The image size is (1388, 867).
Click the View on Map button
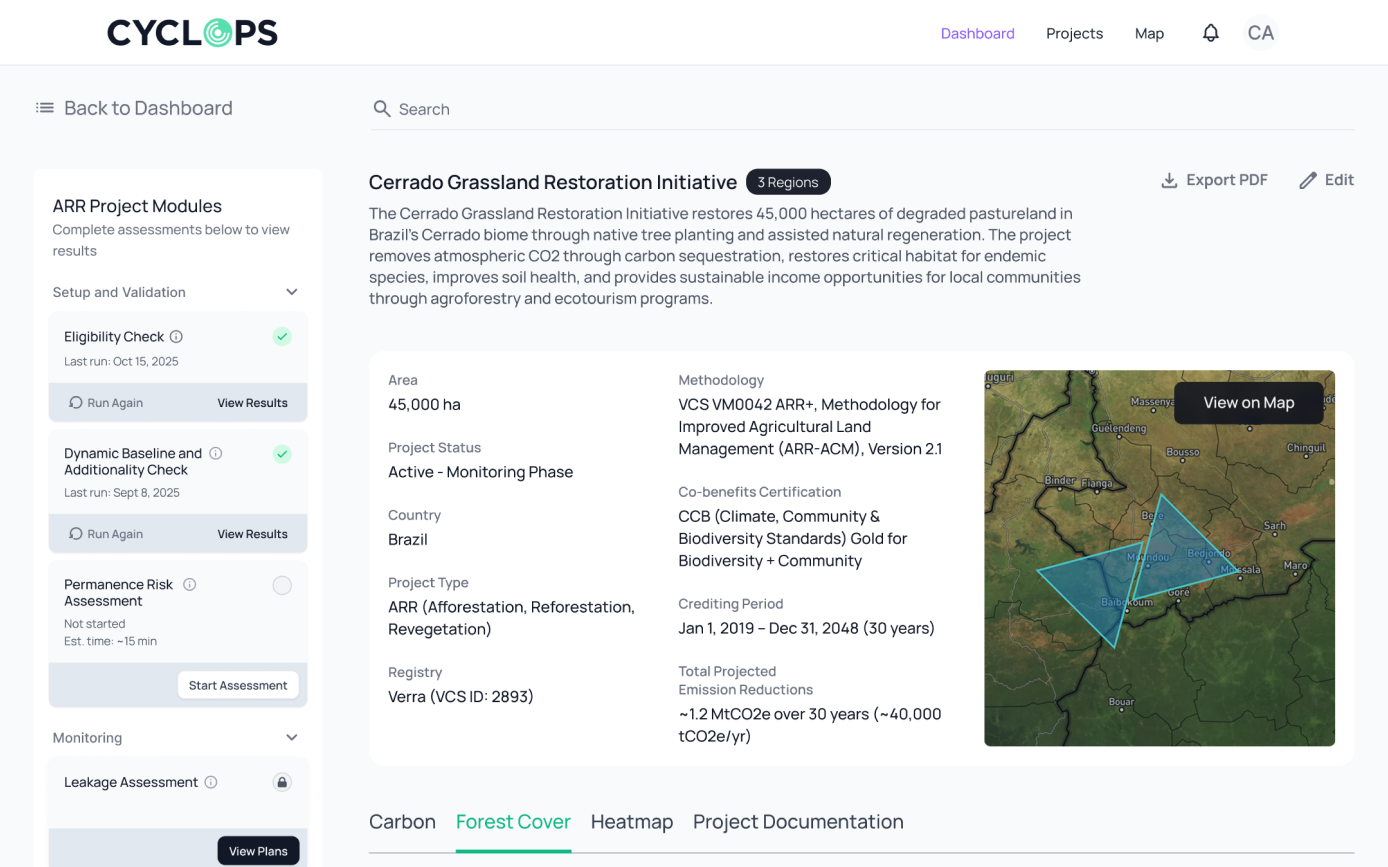pos(1248,403)
